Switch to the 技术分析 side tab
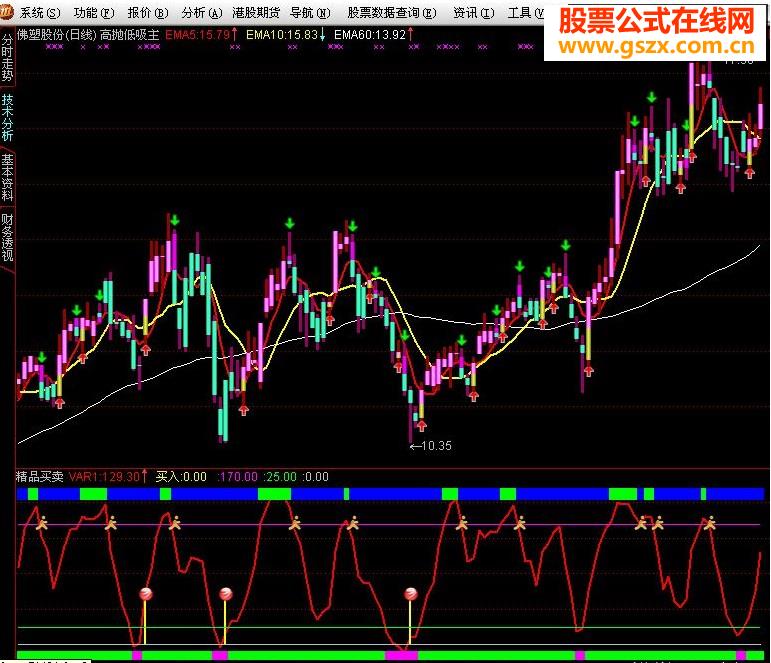Screen dimensions: 771x663 7,117
